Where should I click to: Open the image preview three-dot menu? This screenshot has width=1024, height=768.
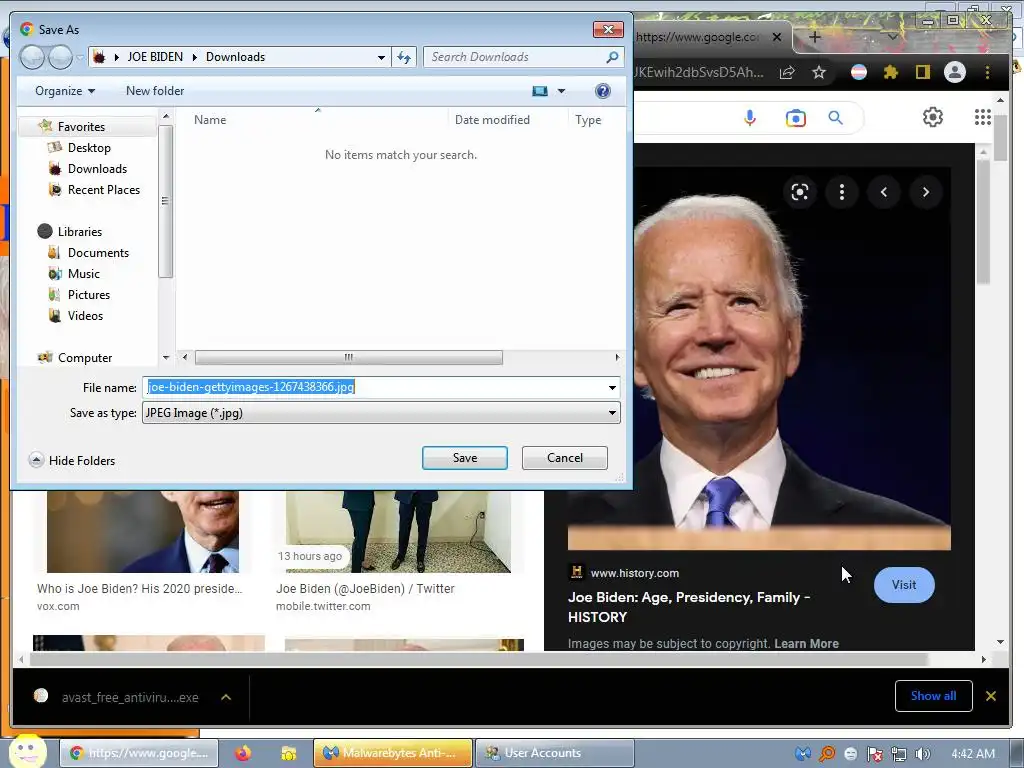point(842,192)
